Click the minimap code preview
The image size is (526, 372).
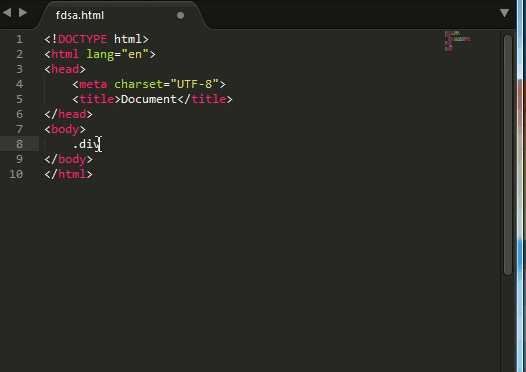[x=458, y=41]
